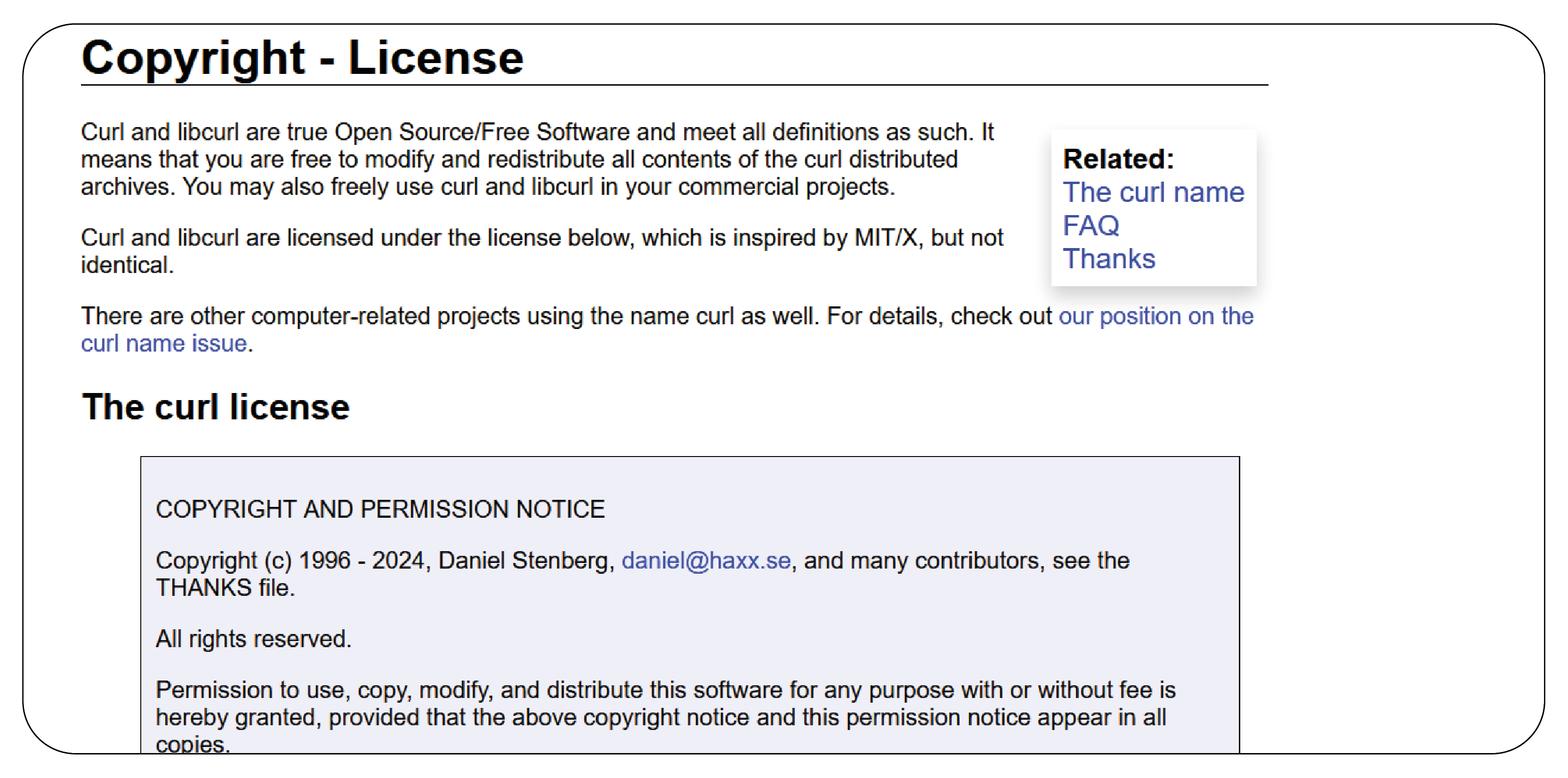The image size is (1568, 778).
Task: Click the 'Copyright - License' page heading
Action: (x=302, y=58)
